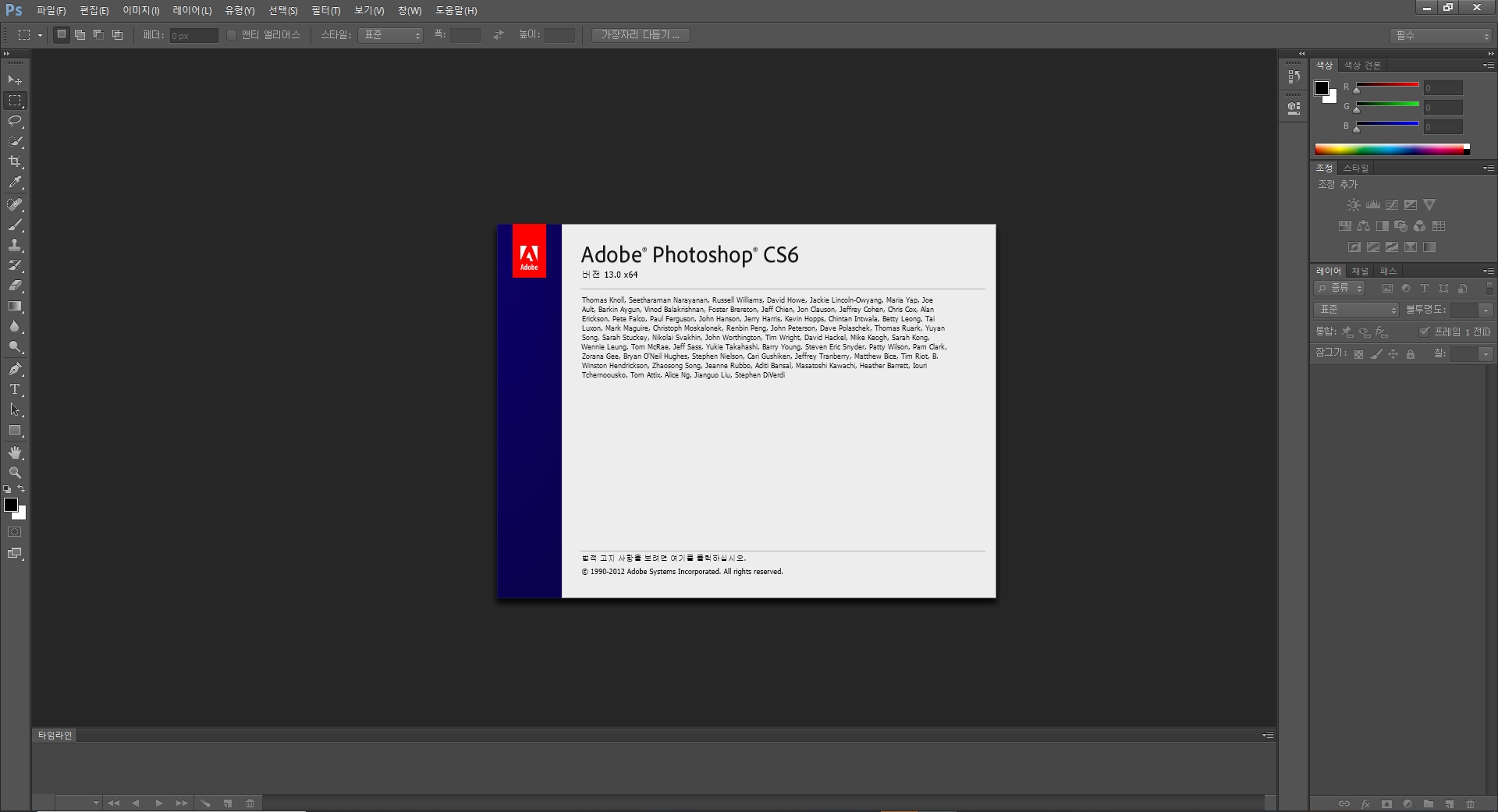Add a Color Balance adjustment

1363,226
